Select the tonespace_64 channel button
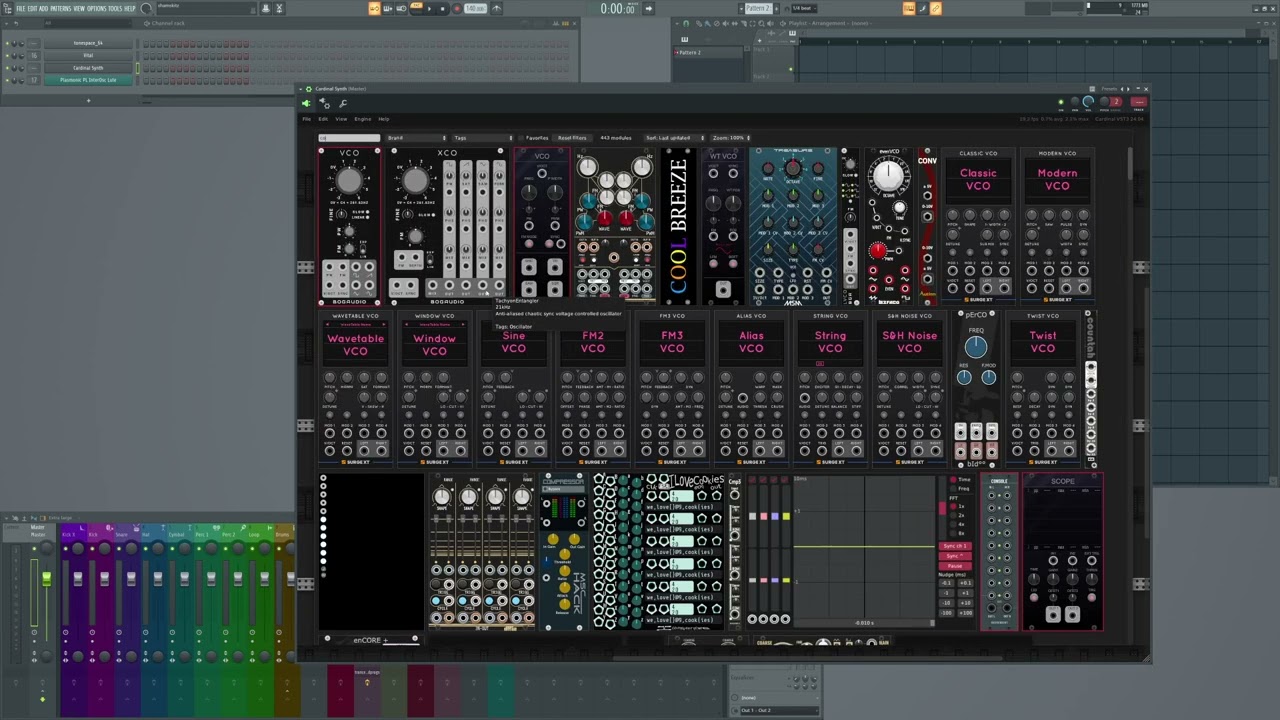Screen dimensions: 1280x720 (x=88, y=43)
